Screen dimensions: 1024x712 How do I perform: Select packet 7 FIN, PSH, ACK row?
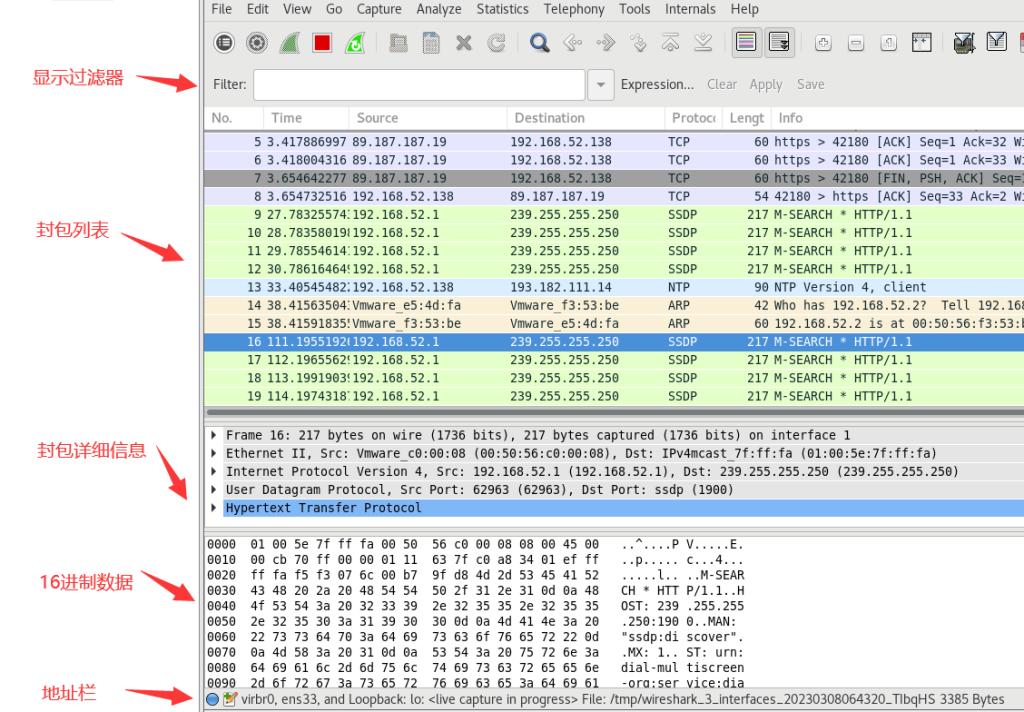click(614, 178)
